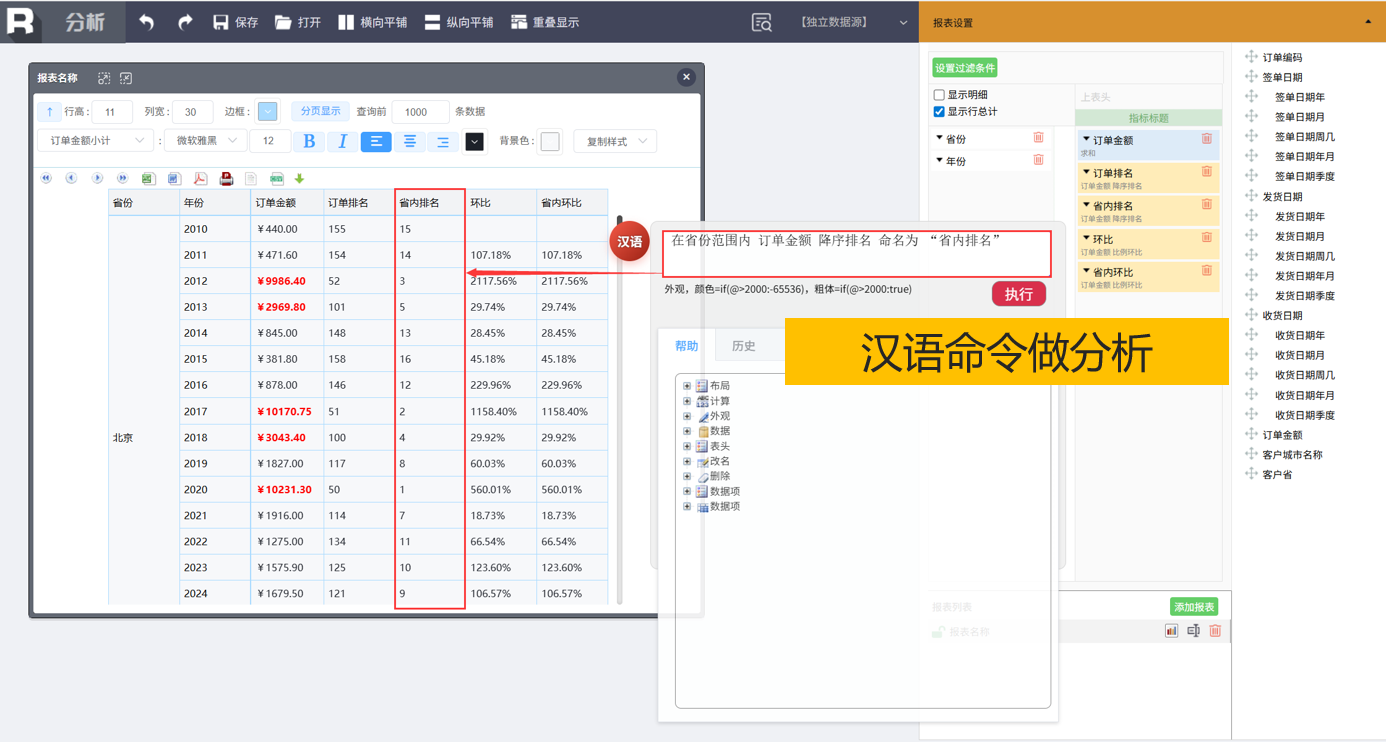Expand the 布局 tree node
Viewport: 1386px width, 742px height.
click(x=687, y=386)
